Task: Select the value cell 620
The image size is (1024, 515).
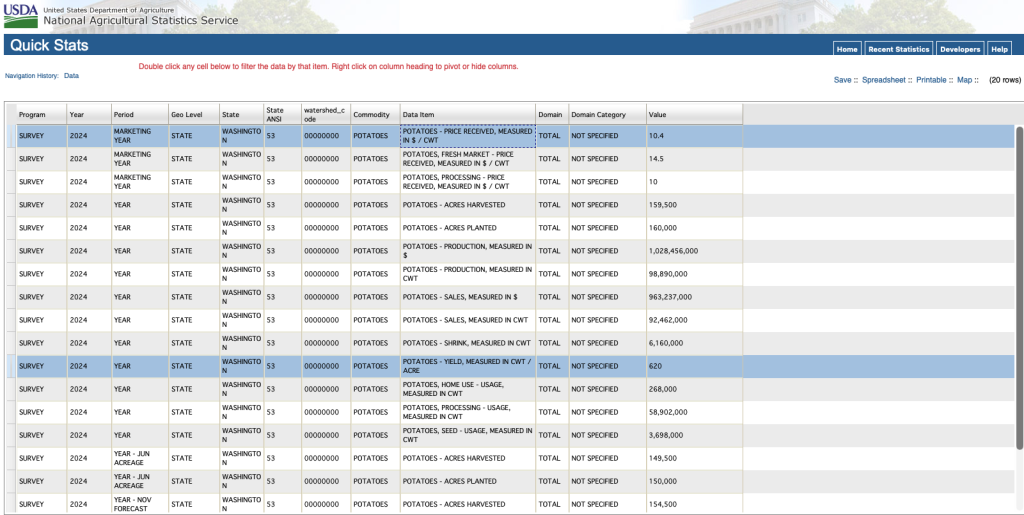Action: click(x=694, y=366)
